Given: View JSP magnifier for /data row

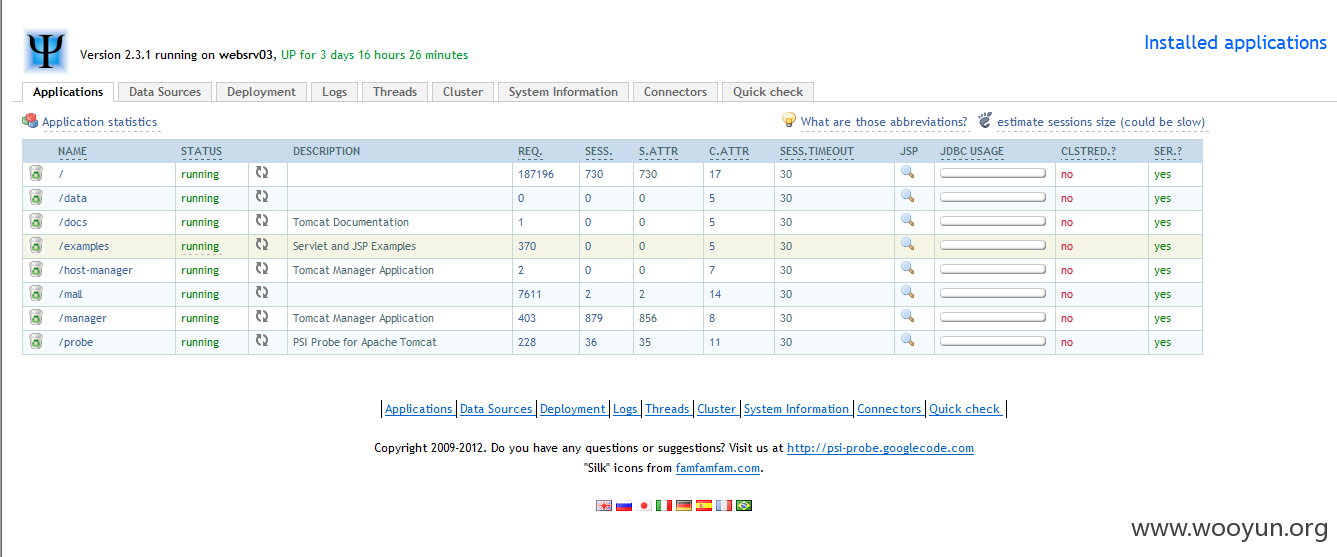Looking at the screenshot, I should (x=907, y=196).
